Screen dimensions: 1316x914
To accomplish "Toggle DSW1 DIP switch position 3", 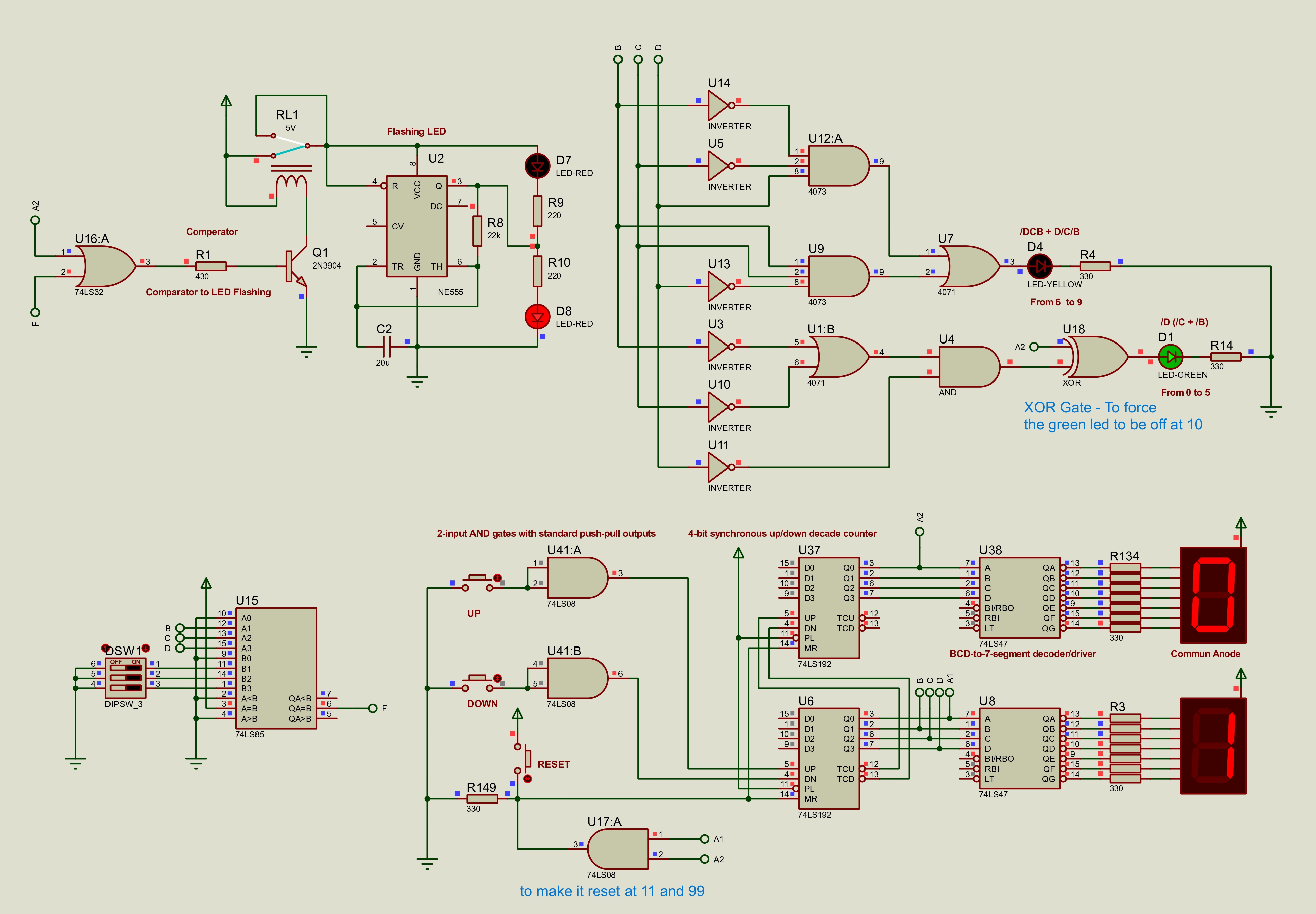I will pos(126,688).
